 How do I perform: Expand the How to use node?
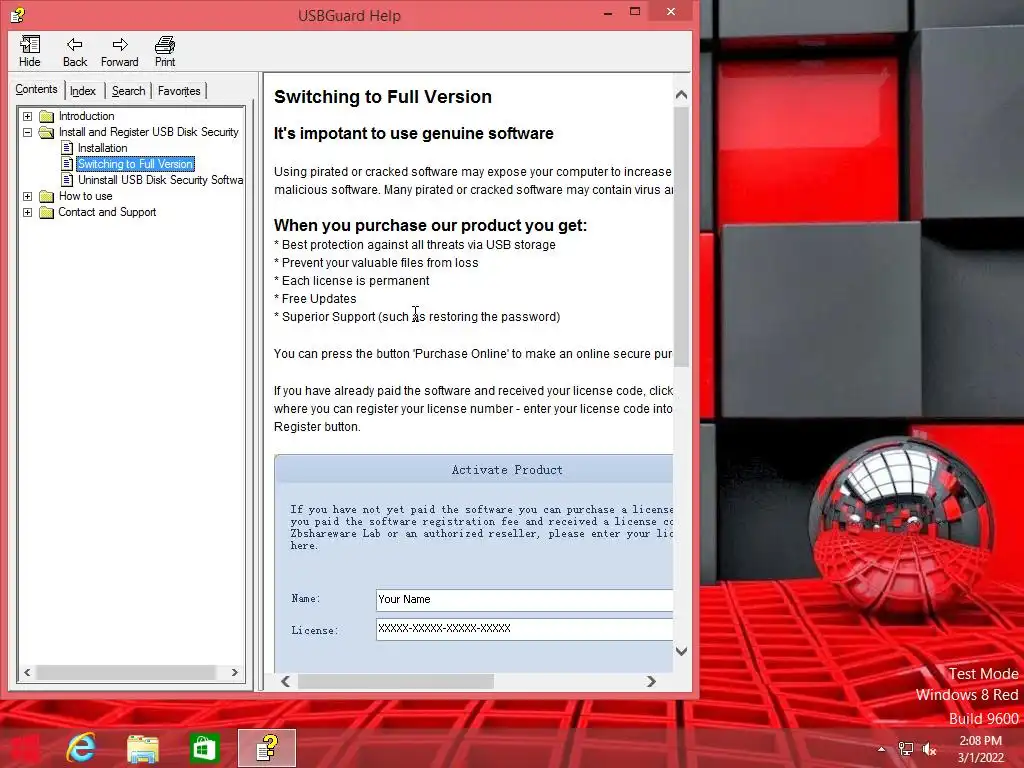tap(27, 196)
